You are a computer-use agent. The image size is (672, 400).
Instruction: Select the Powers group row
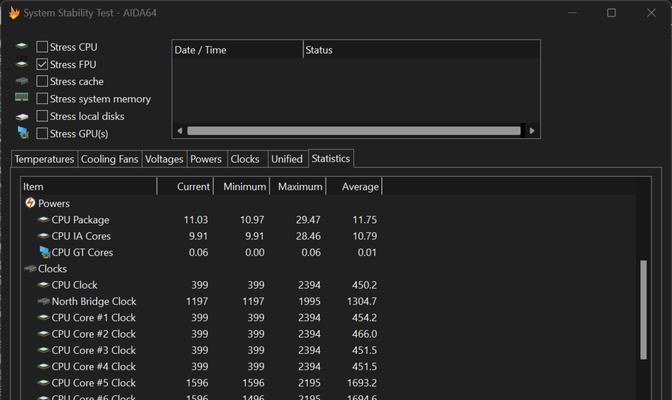pyautogui.click(x=54, y=203)
